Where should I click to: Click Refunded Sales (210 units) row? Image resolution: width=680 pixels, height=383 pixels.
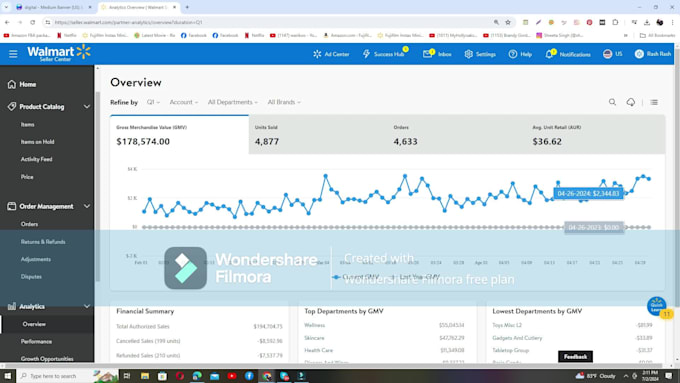click(x=199, y=355)
